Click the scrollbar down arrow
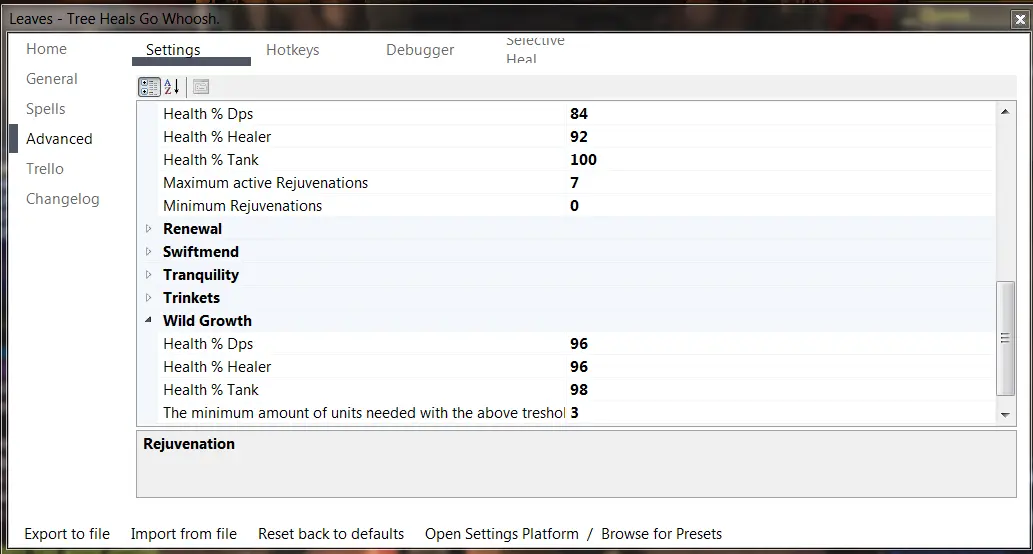1033x554 pixels. (1006, 414)
